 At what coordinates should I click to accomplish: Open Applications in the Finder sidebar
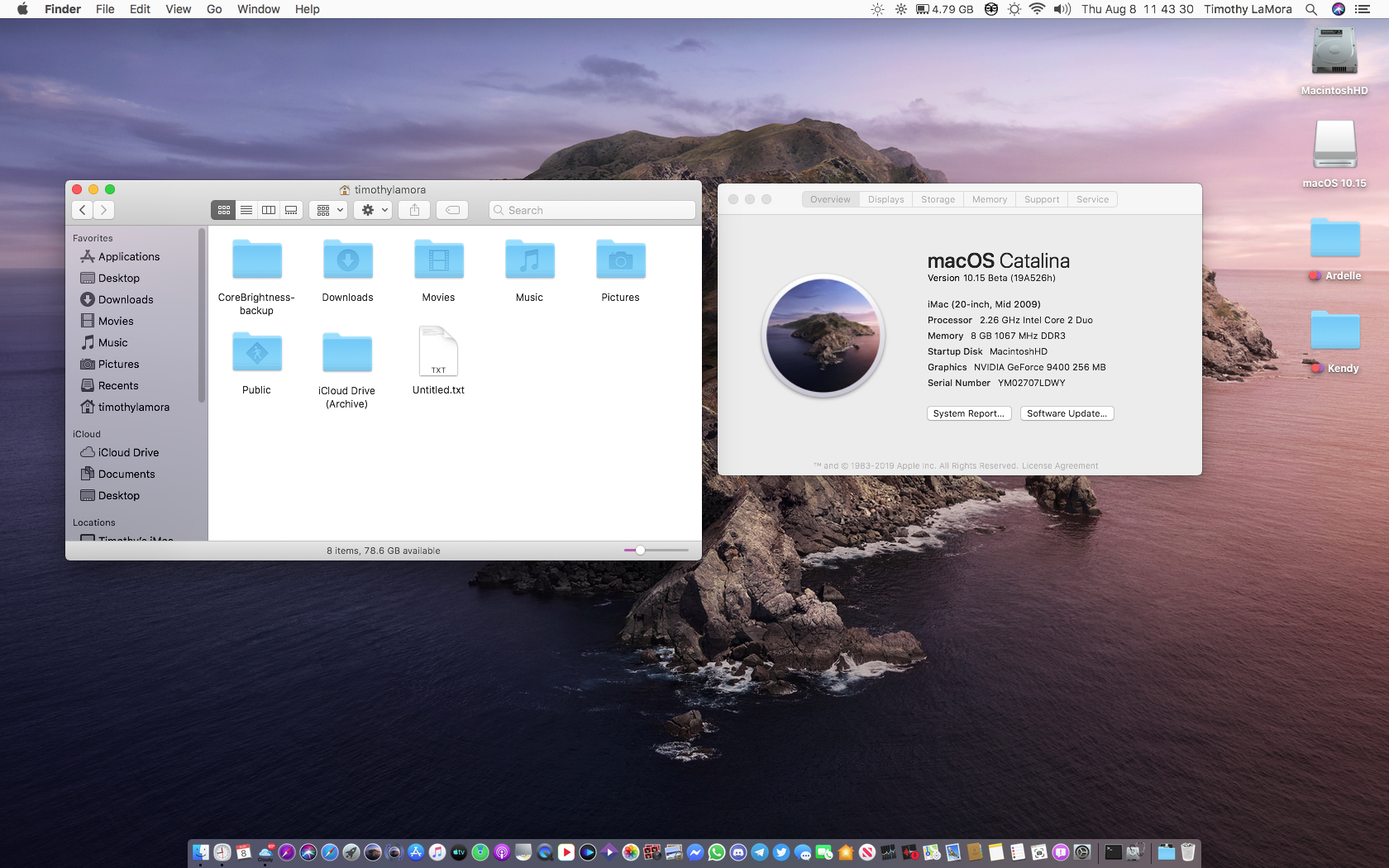click(128, 257)
